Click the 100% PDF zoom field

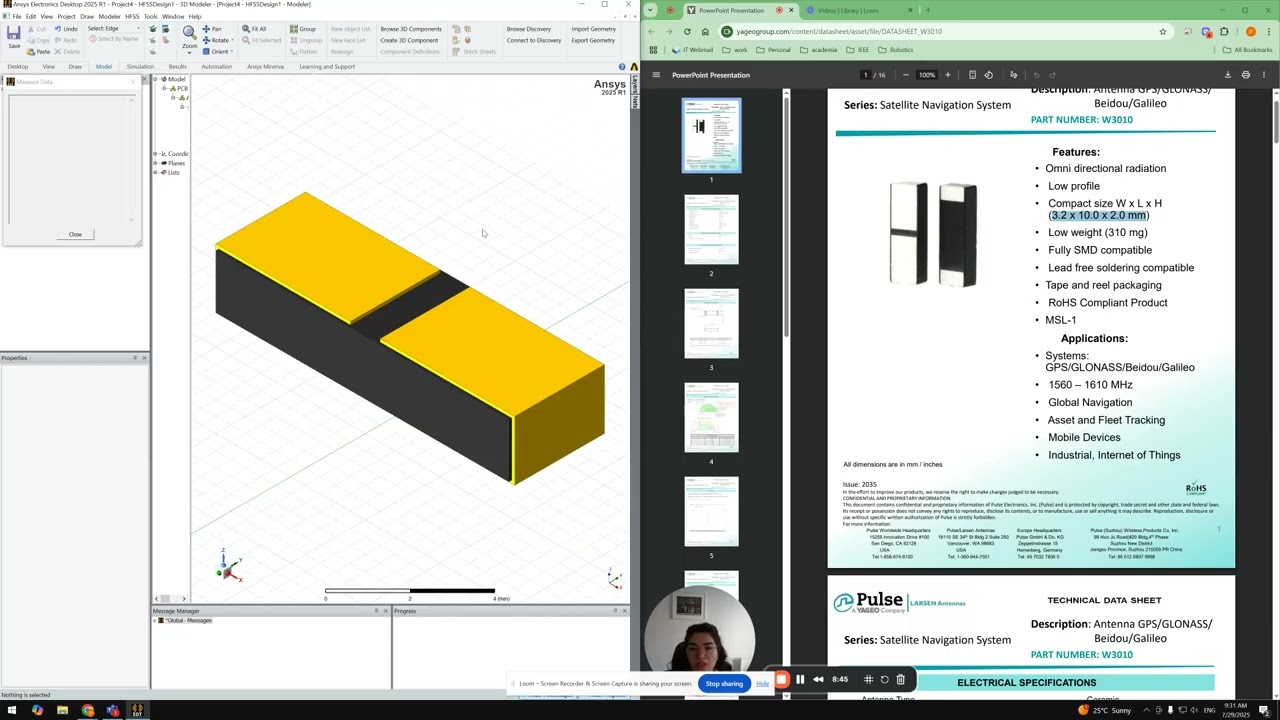click(x=927, y=75)
